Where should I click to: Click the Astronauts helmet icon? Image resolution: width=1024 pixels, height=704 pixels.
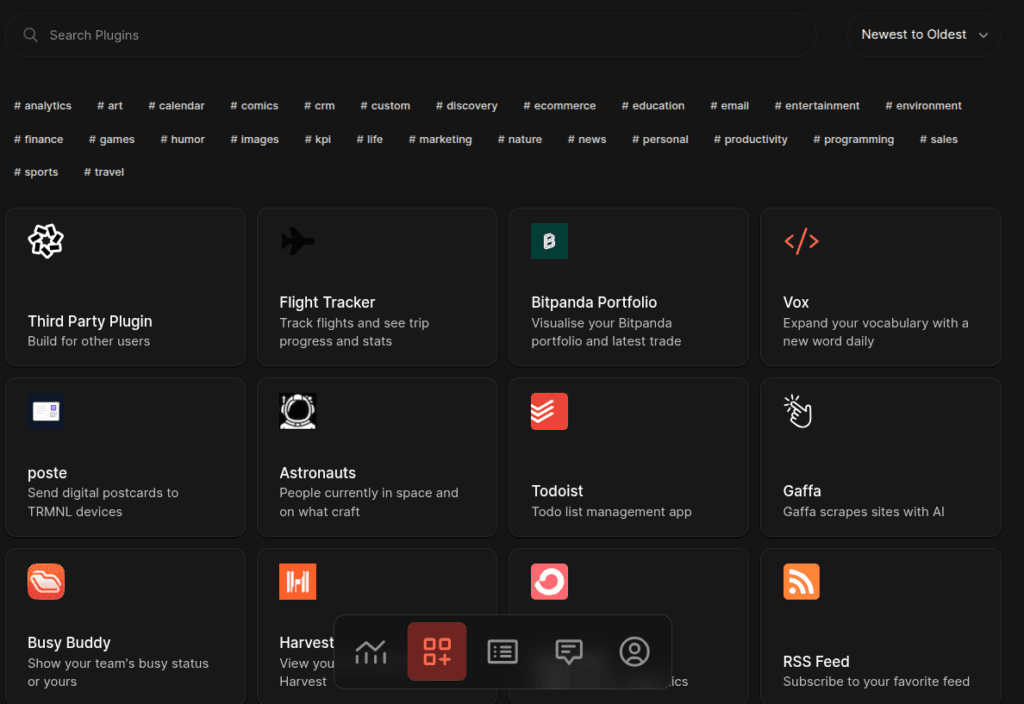point(298,411)
